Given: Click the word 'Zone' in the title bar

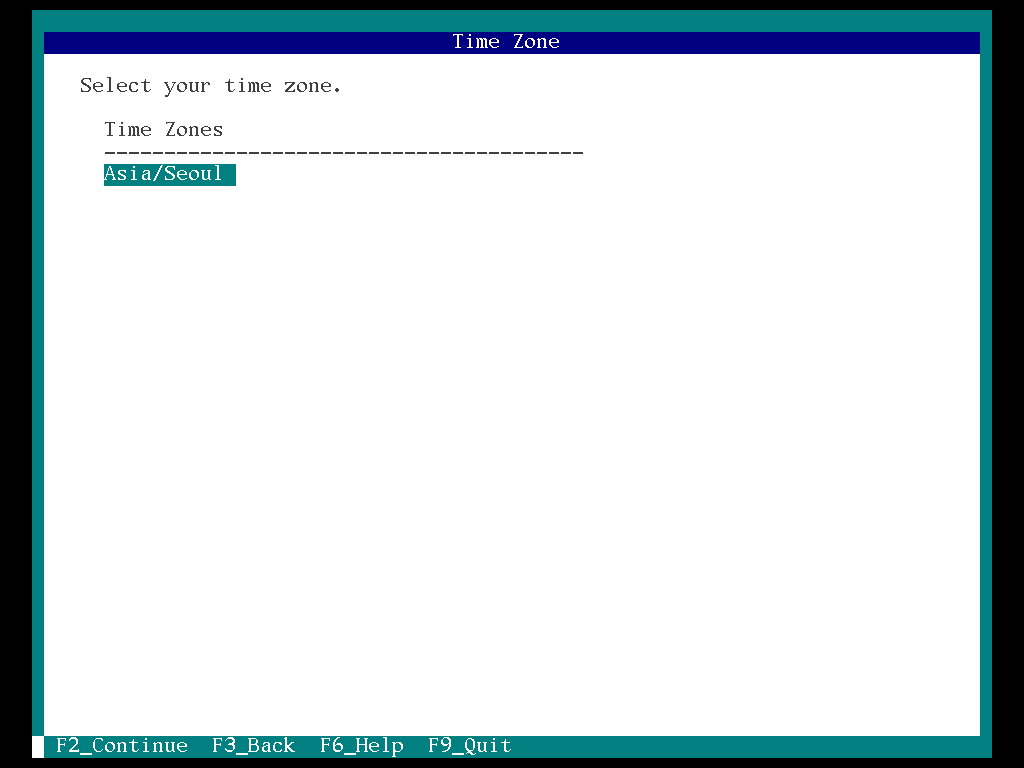Looking at the screenshot, I should tap(536, 42).
